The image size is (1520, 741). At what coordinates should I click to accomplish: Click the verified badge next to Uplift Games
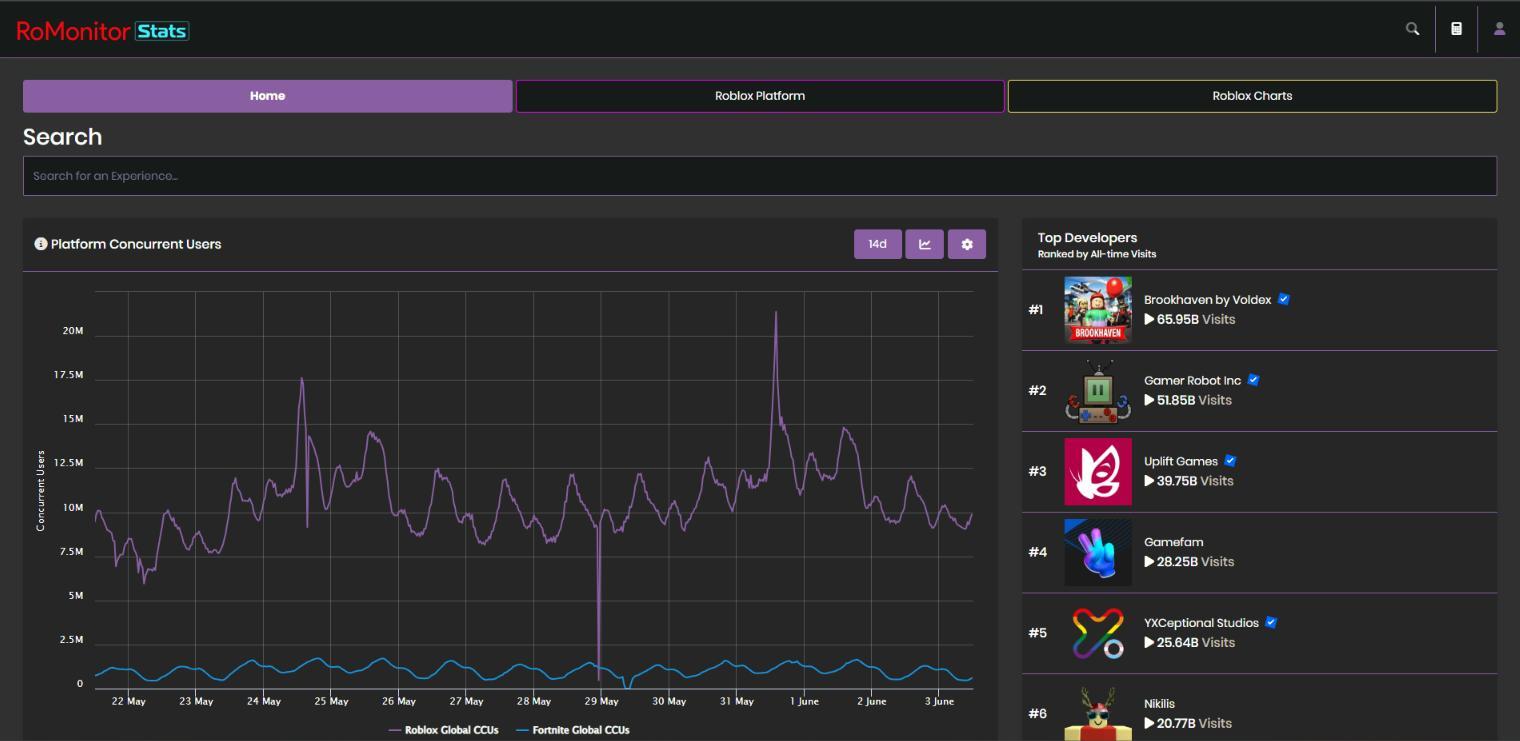(1231, 460)
